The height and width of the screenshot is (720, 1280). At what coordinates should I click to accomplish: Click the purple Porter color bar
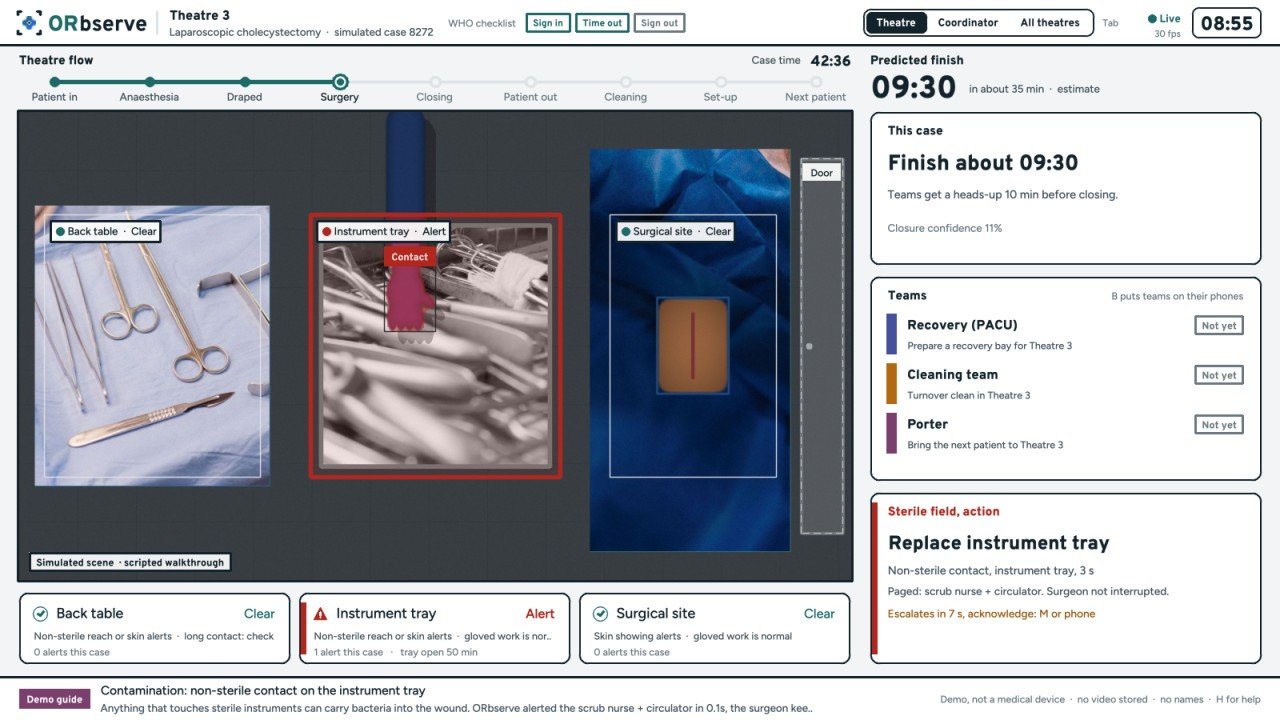coord(892,434)
